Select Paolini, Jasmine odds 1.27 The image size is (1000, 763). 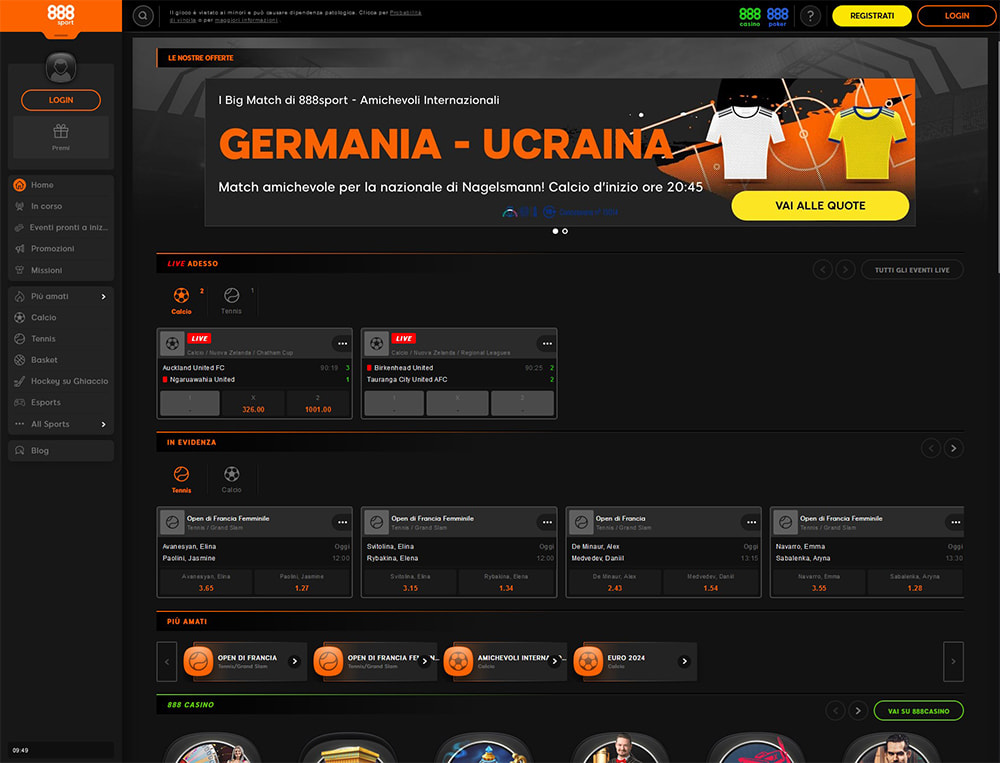(302, 582)
